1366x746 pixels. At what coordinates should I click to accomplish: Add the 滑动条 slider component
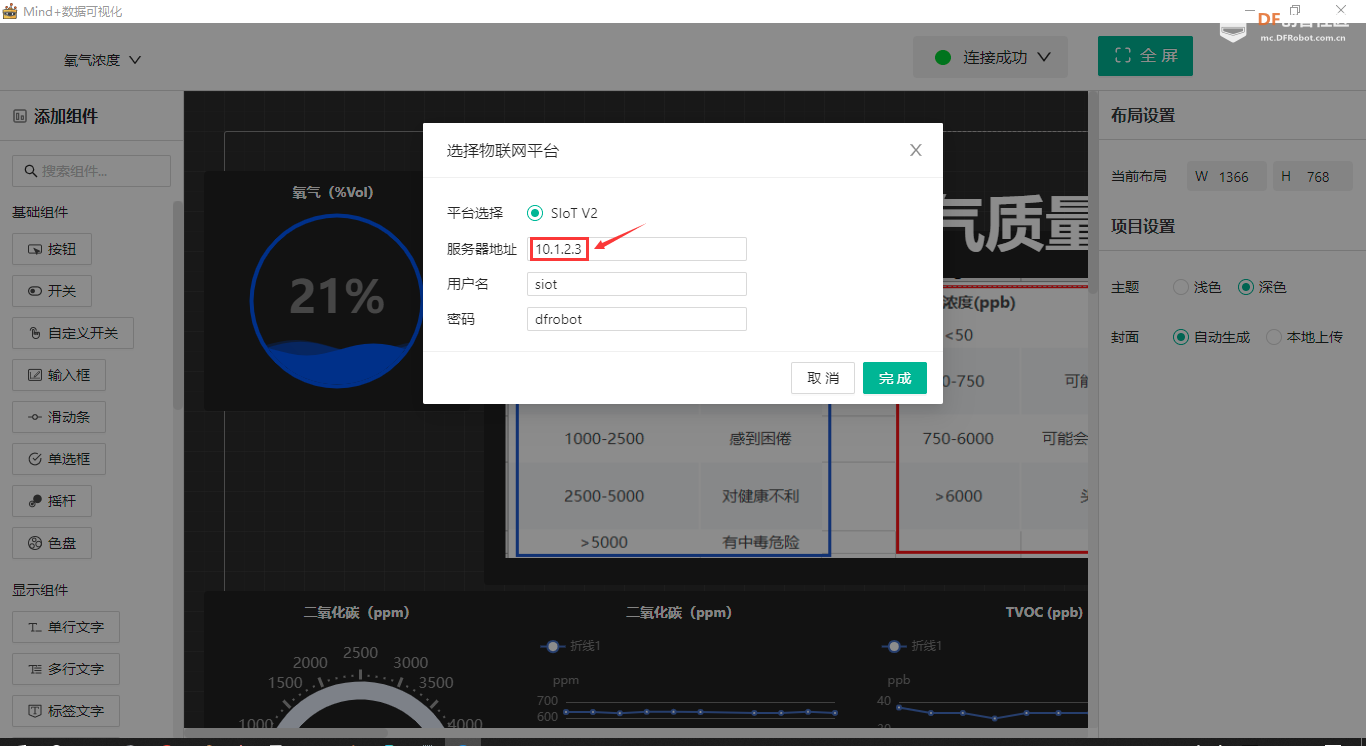click(x=59, y=417)
